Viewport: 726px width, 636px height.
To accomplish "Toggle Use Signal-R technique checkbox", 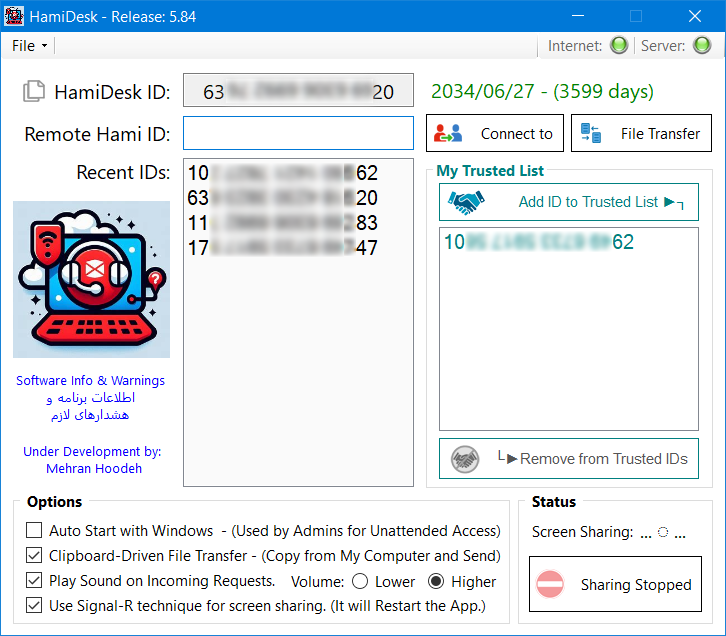I will [34, 605].
